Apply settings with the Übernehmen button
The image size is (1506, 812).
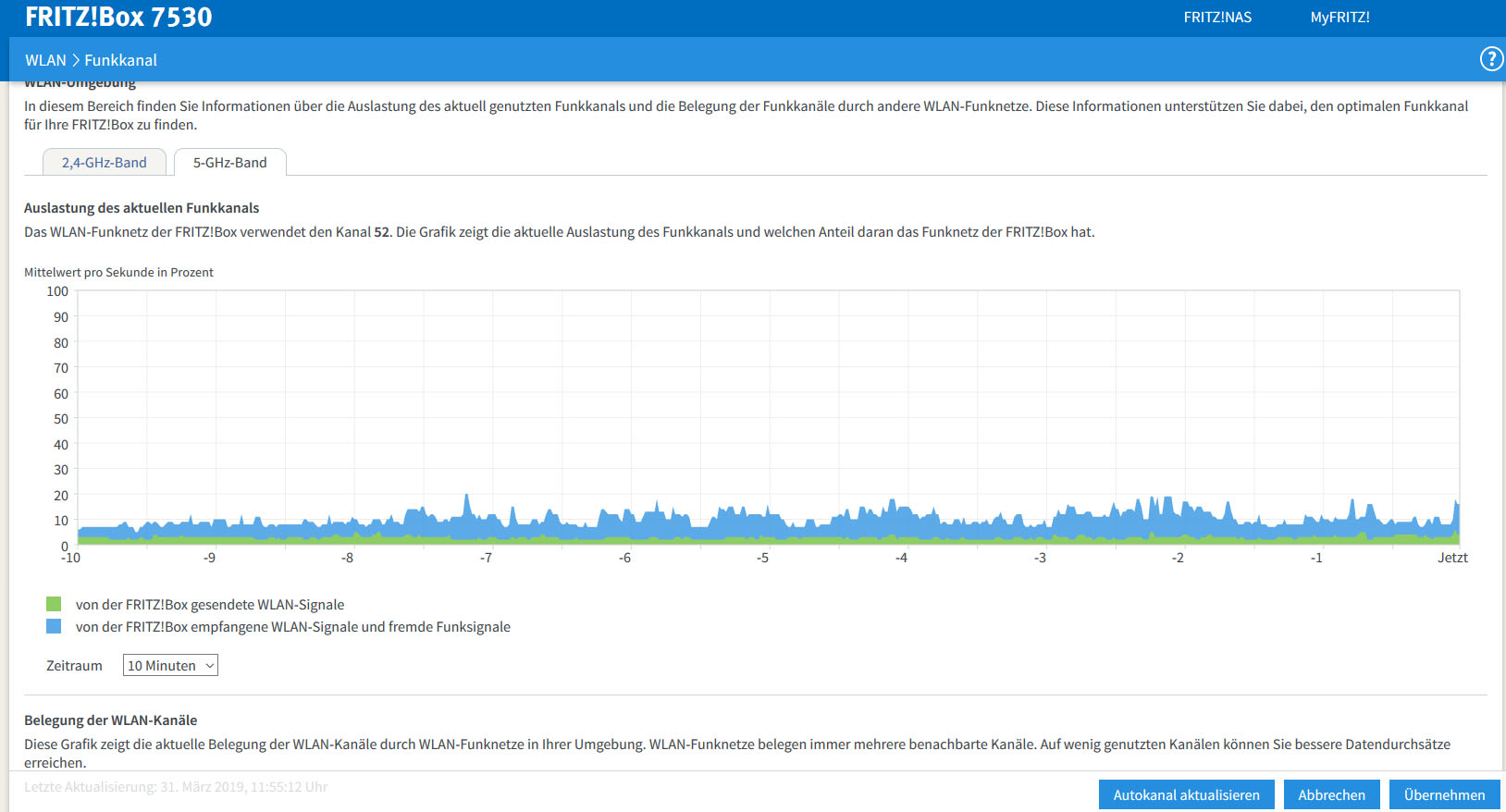tap(1444, 794)
